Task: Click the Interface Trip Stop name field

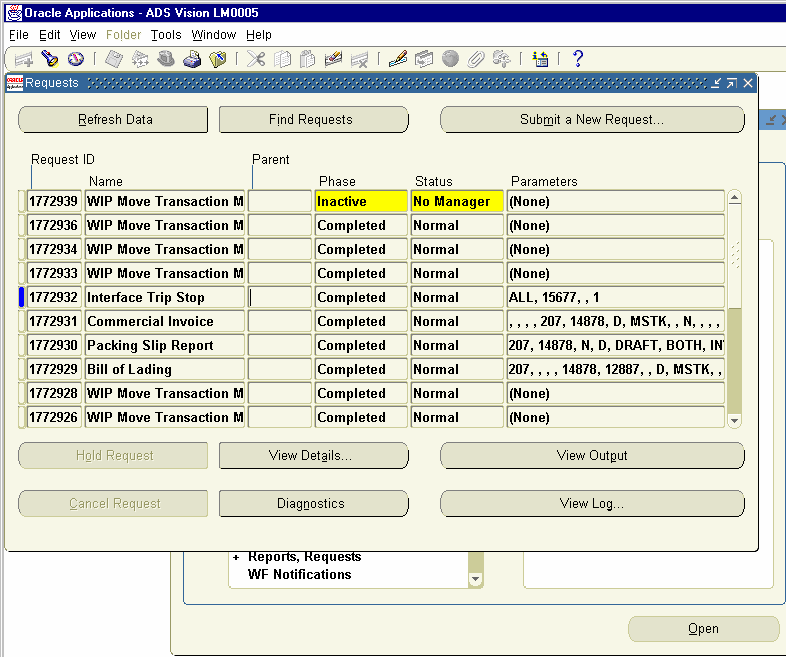Action: coord(164,297)
